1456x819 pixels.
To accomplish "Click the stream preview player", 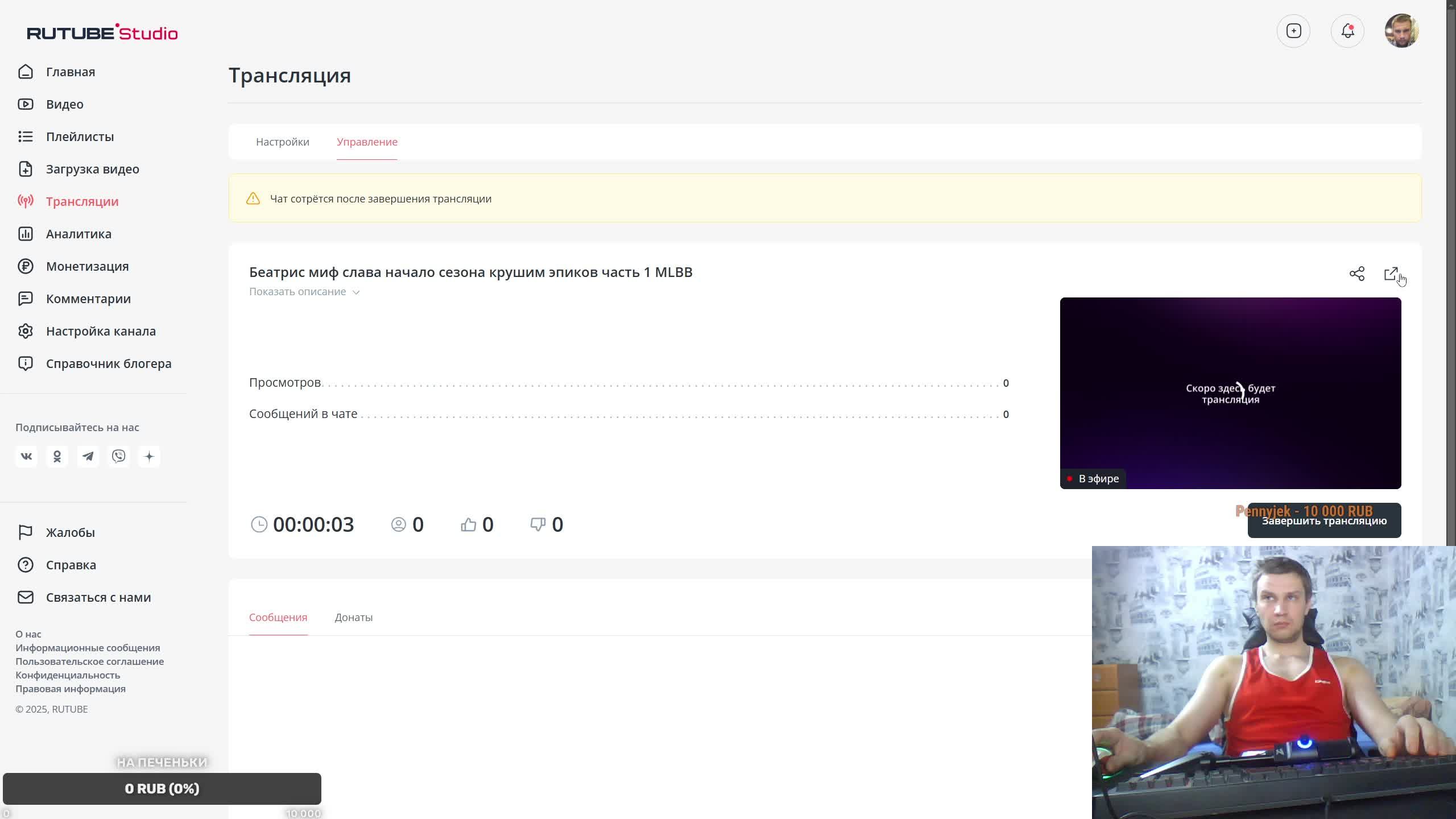I will (1230, 392).
